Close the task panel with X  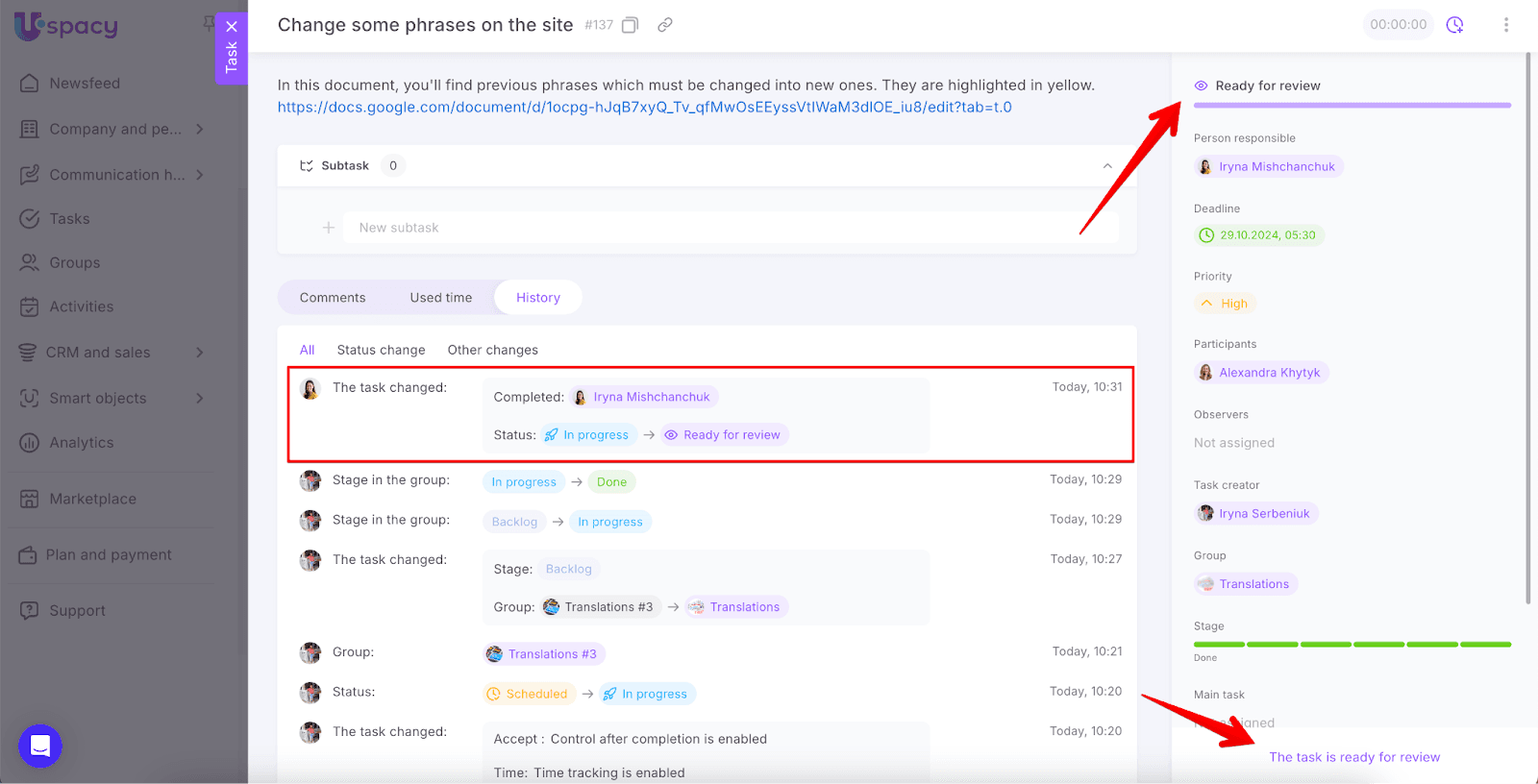232,27
